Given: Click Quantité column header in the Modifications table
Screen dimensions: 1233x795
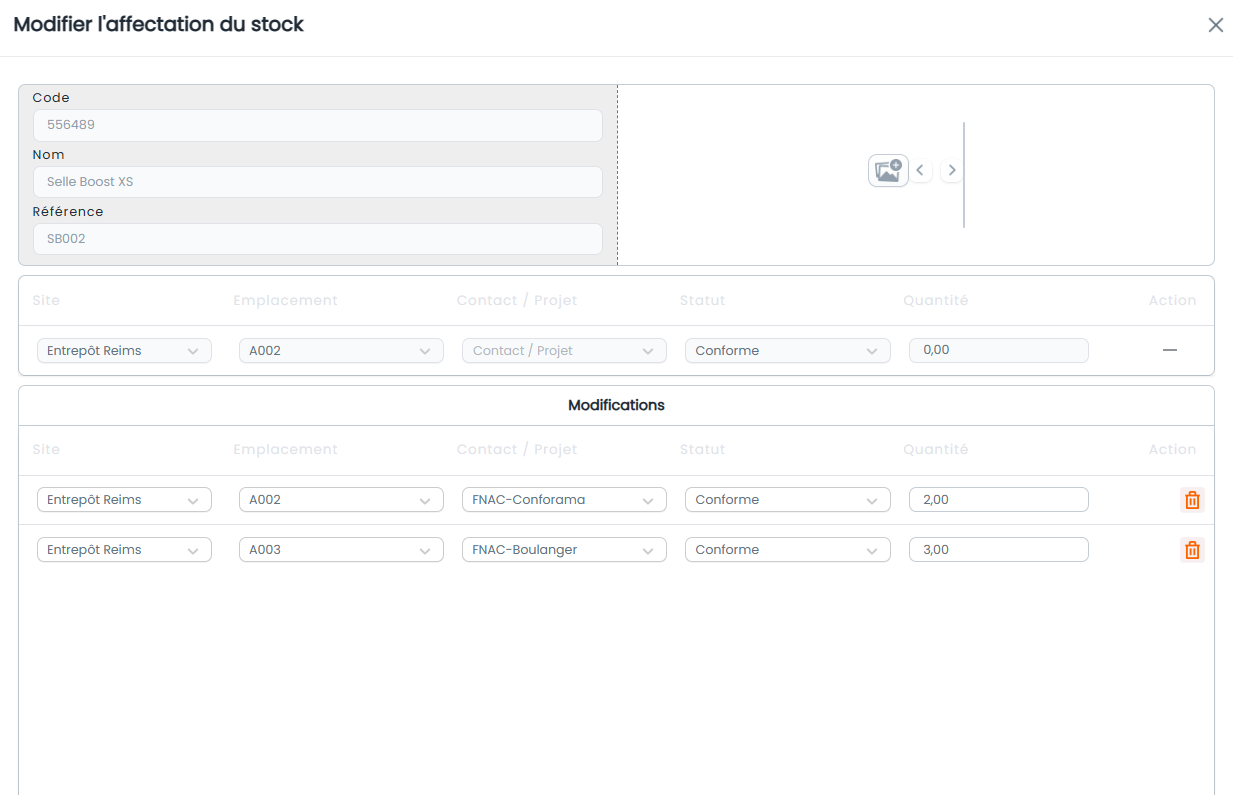Looking at the screenshot, I should (936, 450).
